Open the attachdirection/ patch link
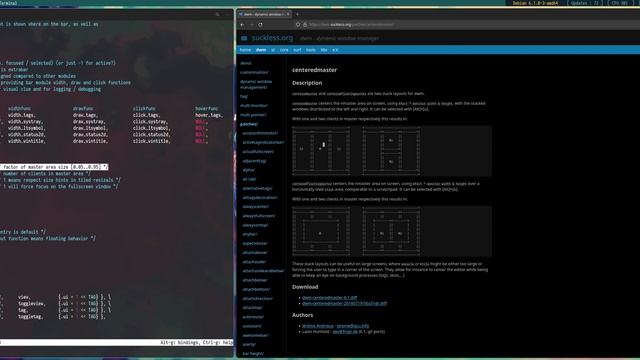The width and height of the screenshot is (640, 360). coord(258,298)
